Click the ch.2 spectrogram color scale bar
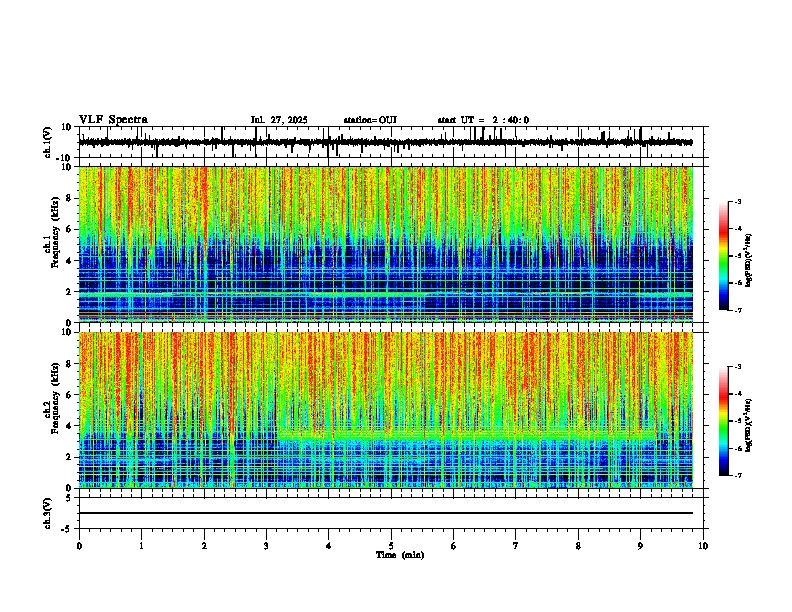 [723, 421]
